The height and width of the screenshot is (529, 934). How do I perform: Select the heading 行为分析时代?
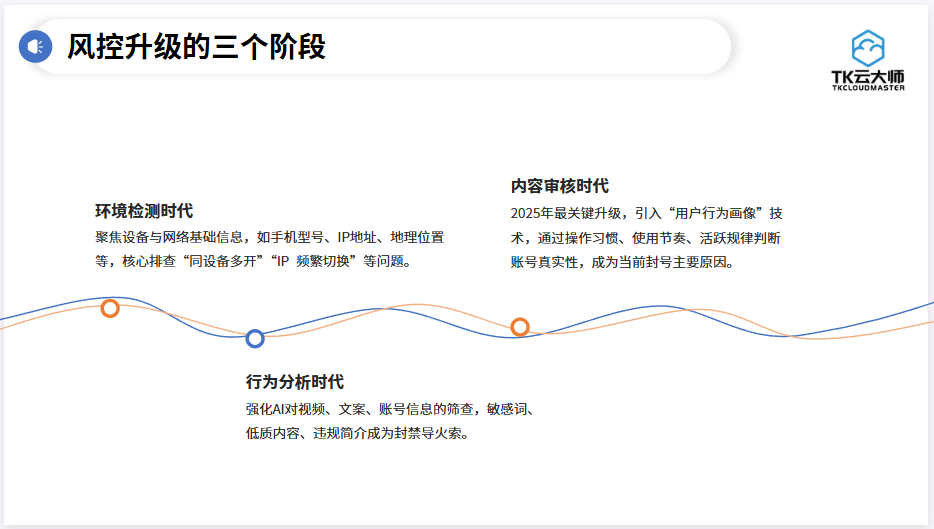coord(294,382)
